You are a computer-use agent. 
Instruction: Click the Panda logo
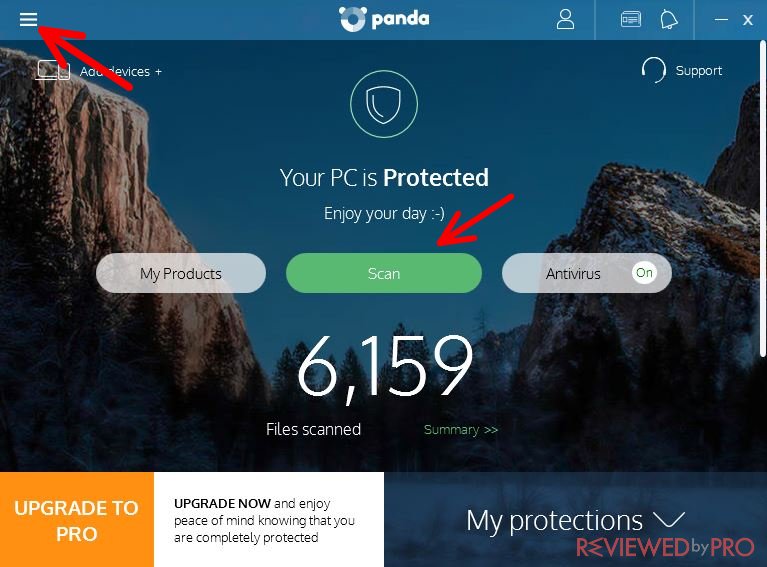384,20
